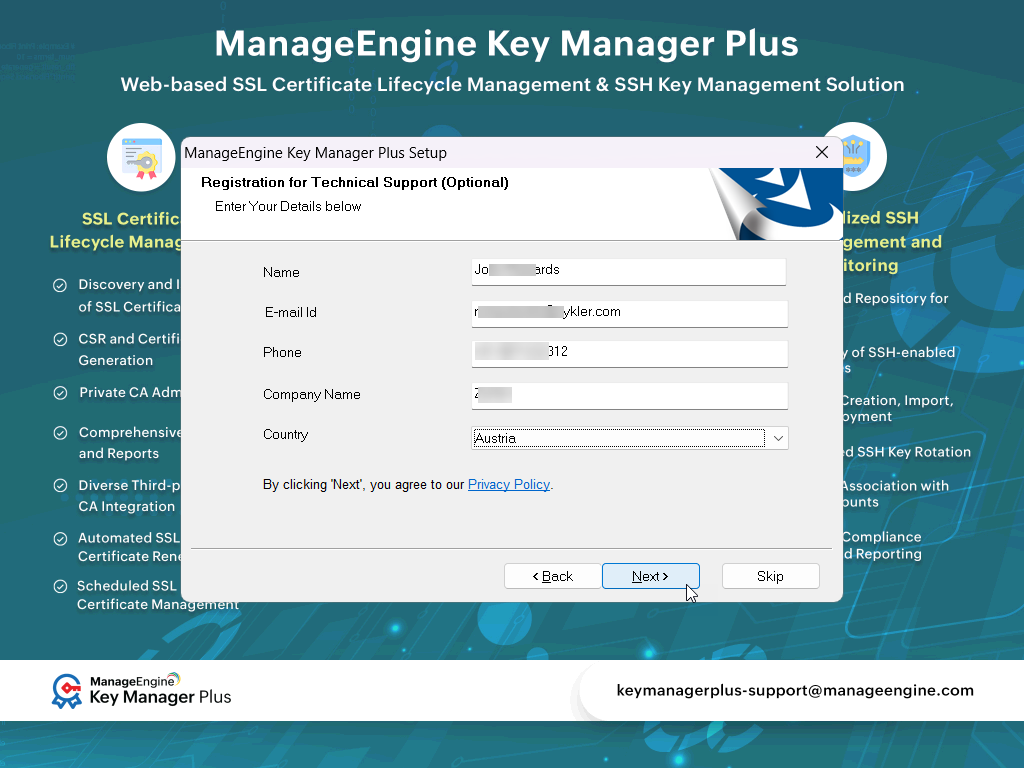This screenshot has height=768, width=1024.
Task: Skip the registration step
Action: 771,576
